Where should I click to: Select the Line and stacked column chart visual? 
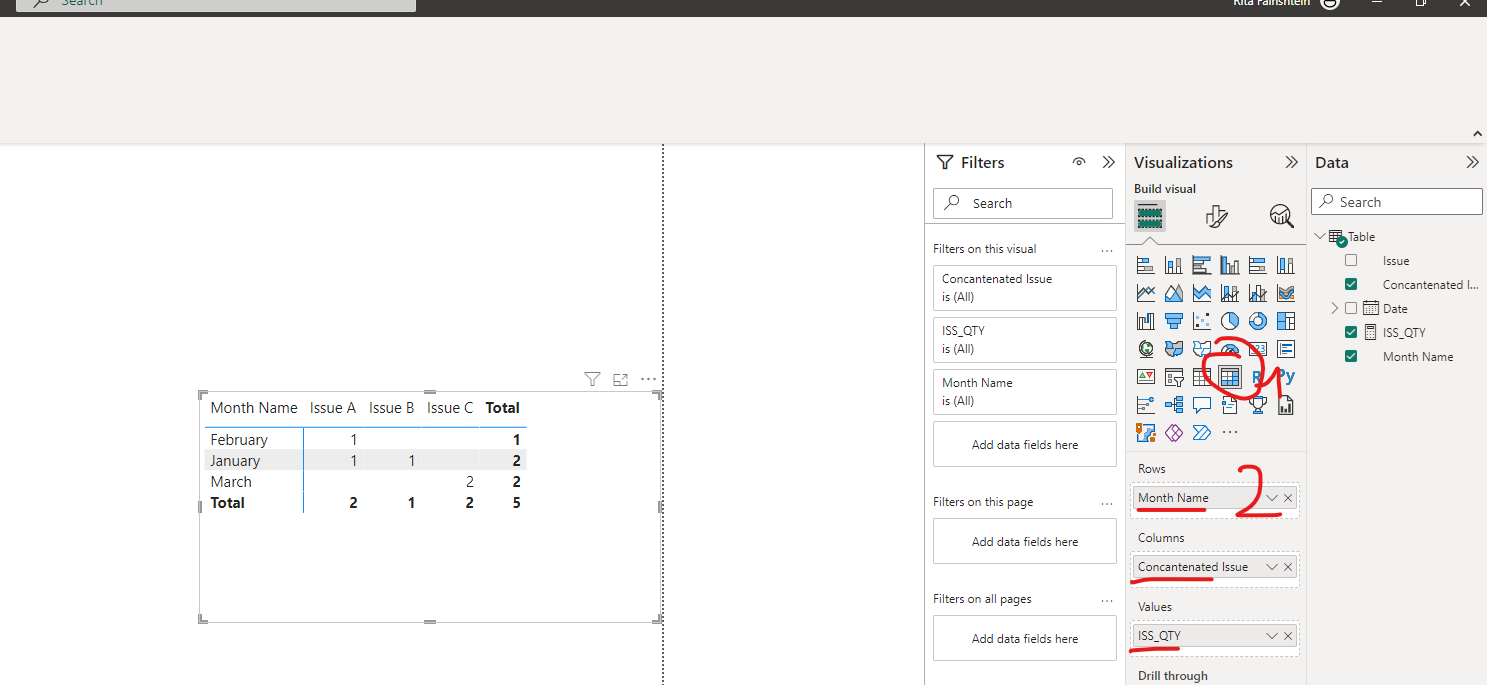coord(1230,293)
